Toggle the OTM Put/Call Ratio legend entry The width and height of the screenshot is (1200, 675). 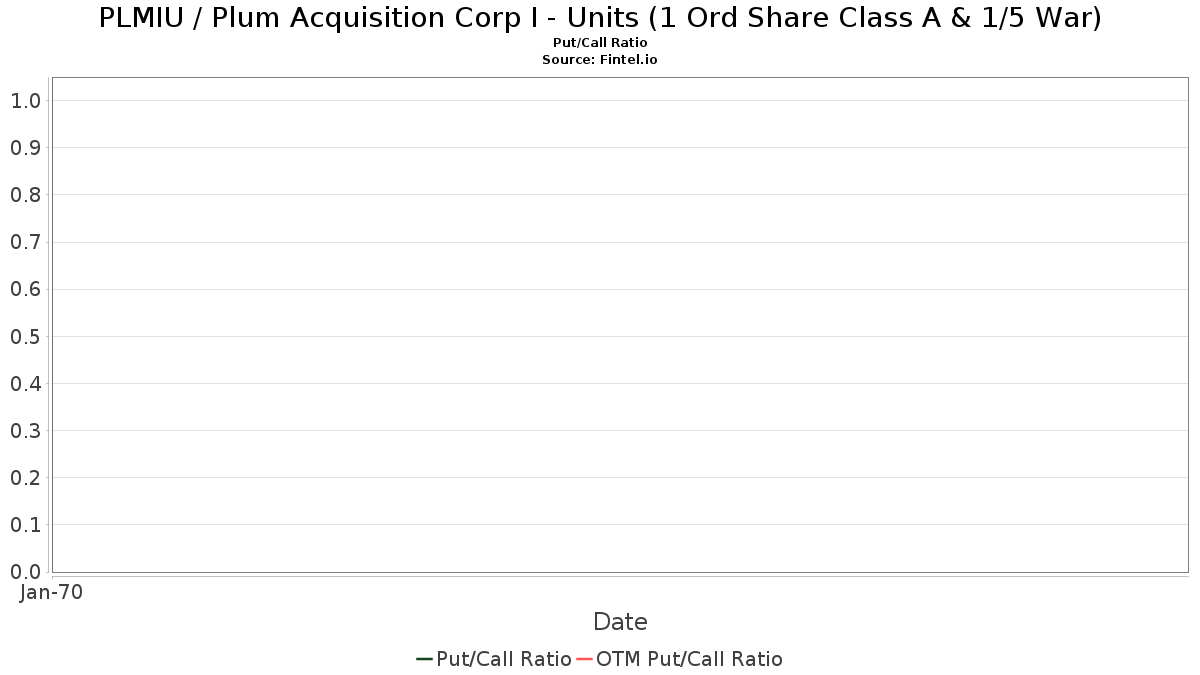679,659
